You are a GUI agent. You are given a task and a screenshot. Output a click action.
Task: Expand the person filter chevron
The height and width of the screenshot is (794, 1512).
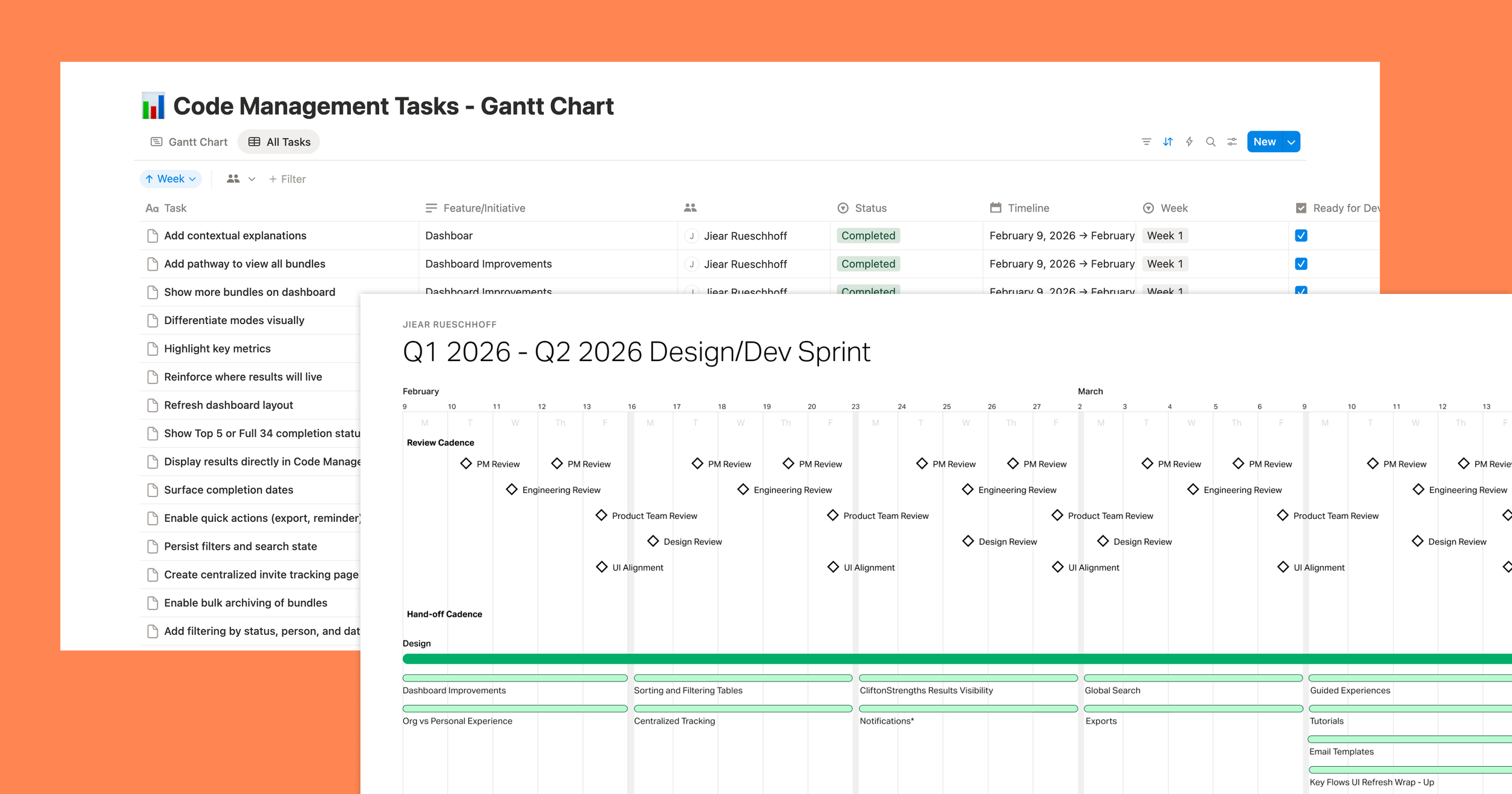[x=252, y=179]
